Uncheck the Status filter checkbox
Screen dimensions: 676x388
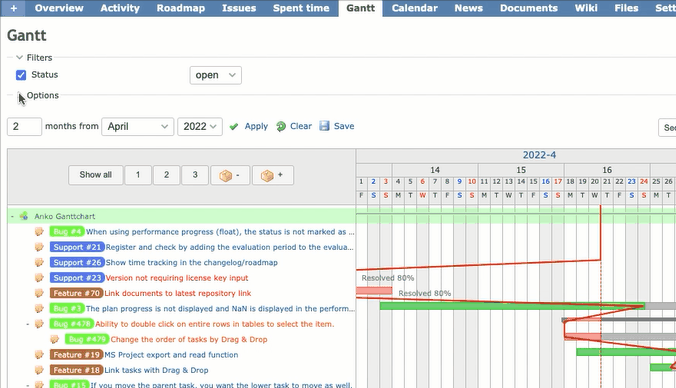(x=21, y=75)
